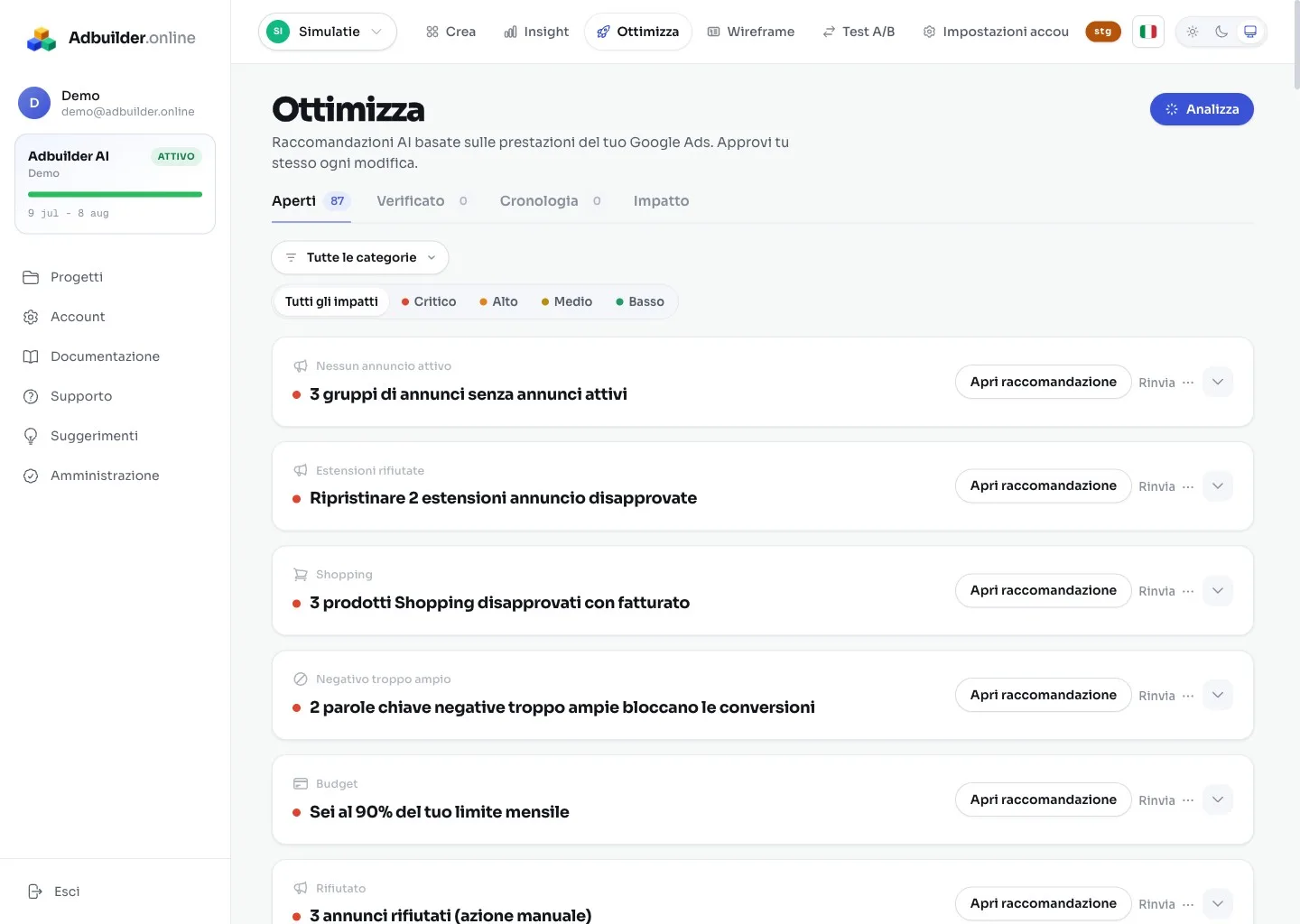Image resolution: width=1300 pixels, height=924 pixels.
Task: Filter by Medio impact
Action: coord(567,301)
